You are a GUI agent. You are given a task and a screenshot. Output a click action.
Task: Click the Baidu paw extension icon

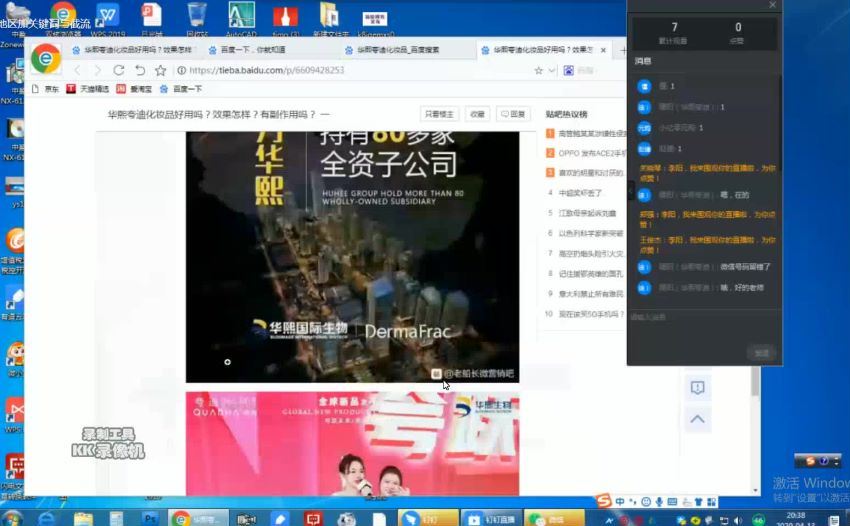tap(569, 70)
